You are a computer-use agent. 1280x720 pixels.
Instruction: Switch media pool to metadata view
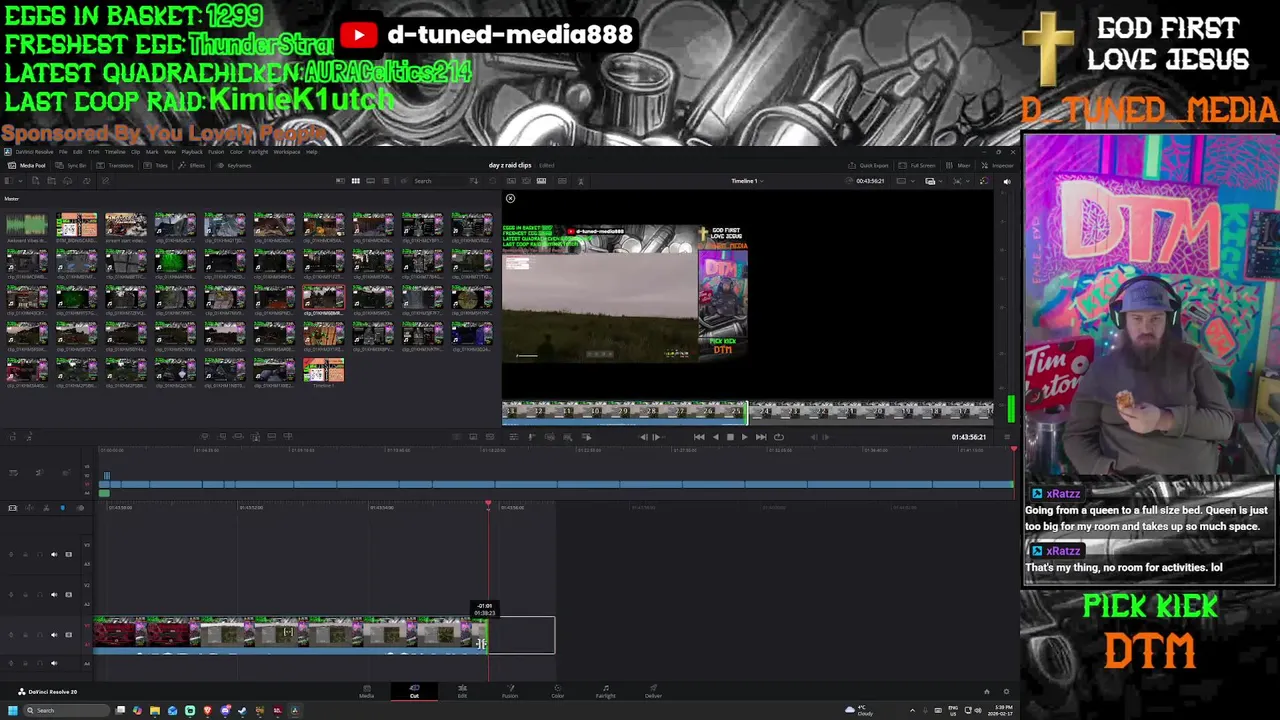[340, 181]
